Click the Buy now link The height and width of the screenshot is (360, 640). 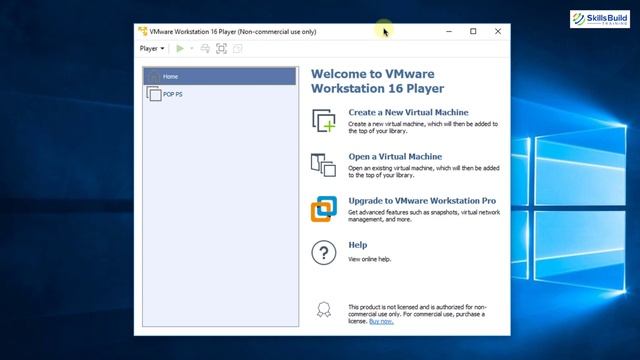tap(381, 322)
